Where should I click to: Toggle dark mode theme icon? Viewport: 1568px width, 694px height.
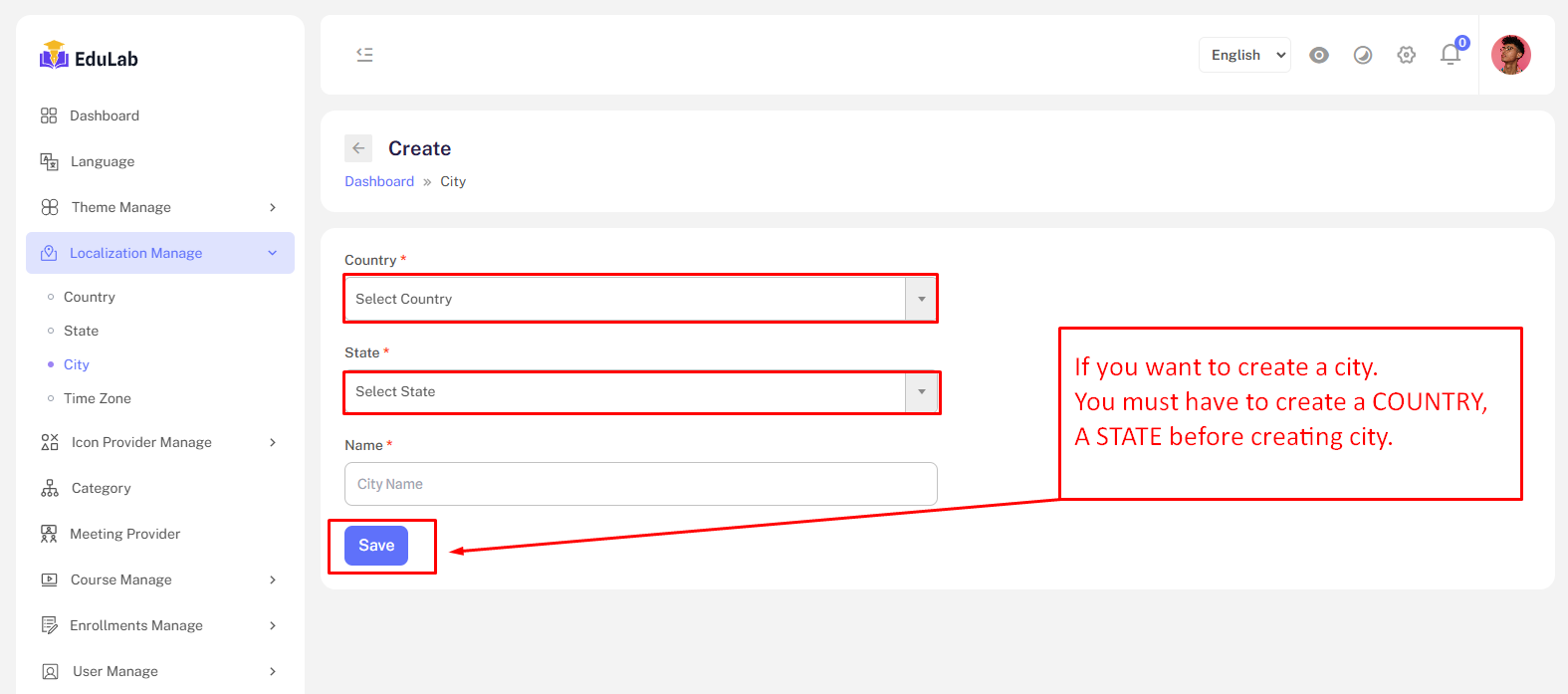point(1363,55)
